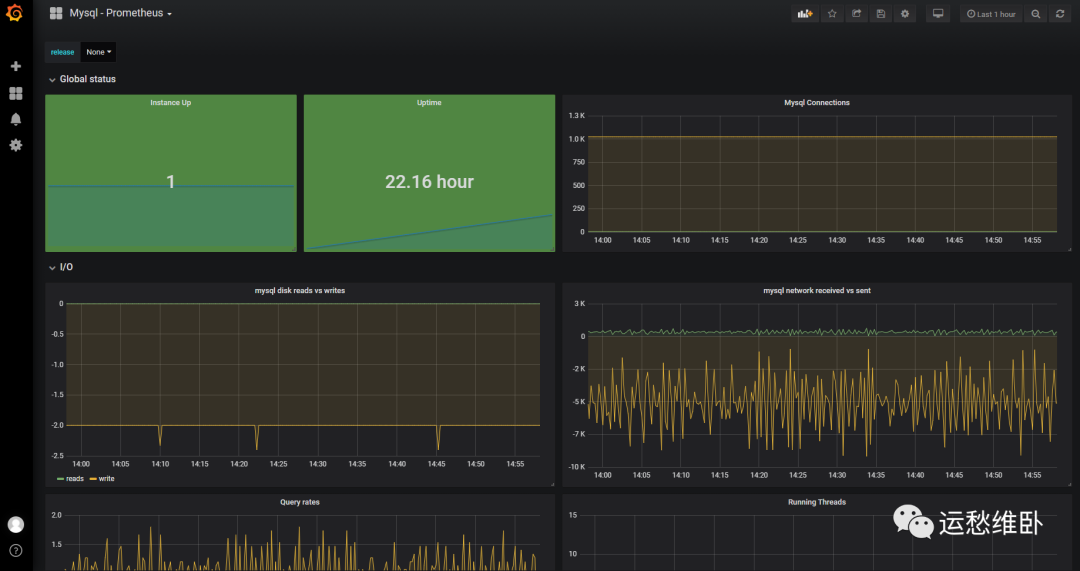This screenshot has width=1080, height=571.
Task: Open the Help question mark icon
Action: (x=16, y=550)
